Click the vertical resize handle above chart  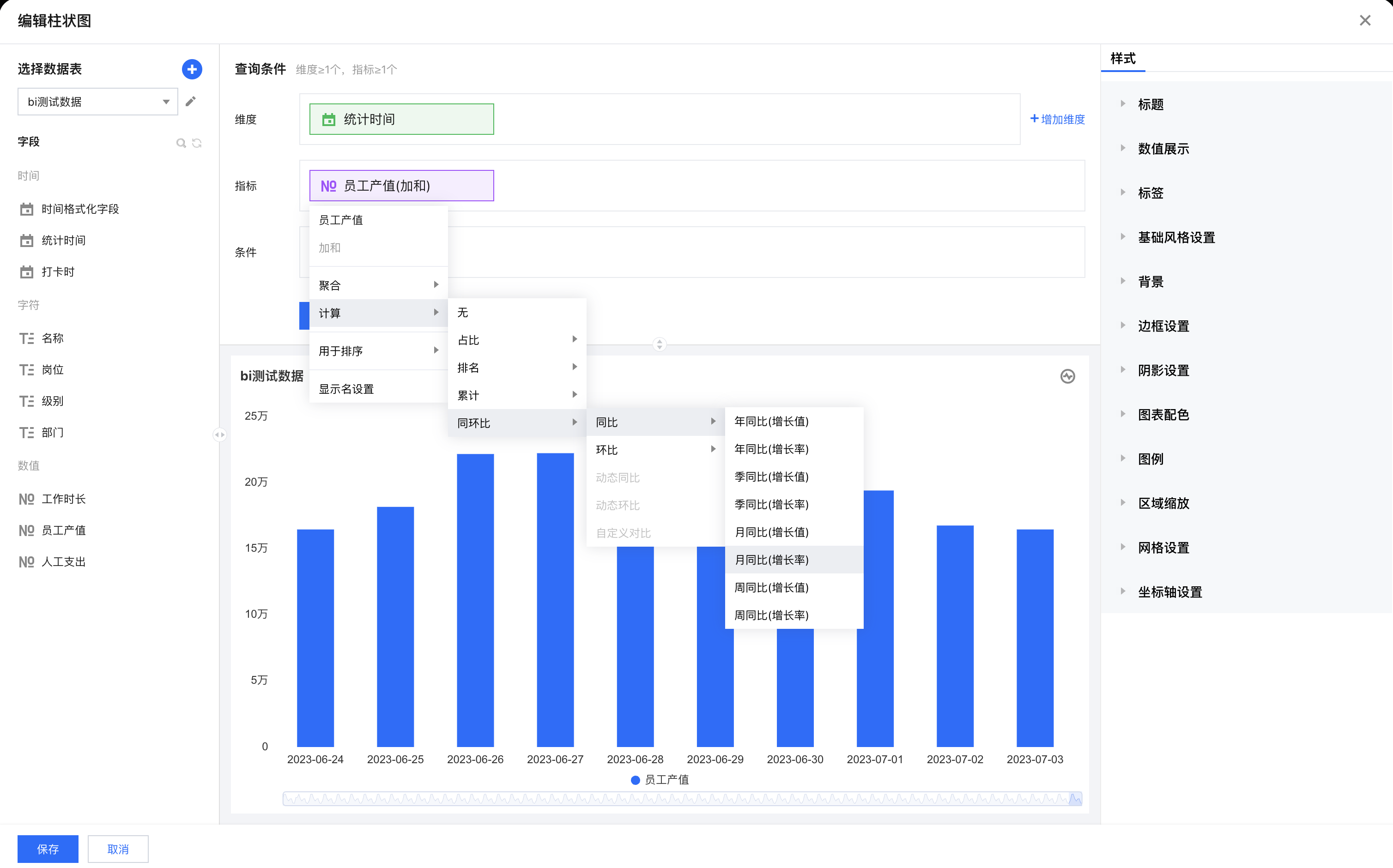[659, 344]
